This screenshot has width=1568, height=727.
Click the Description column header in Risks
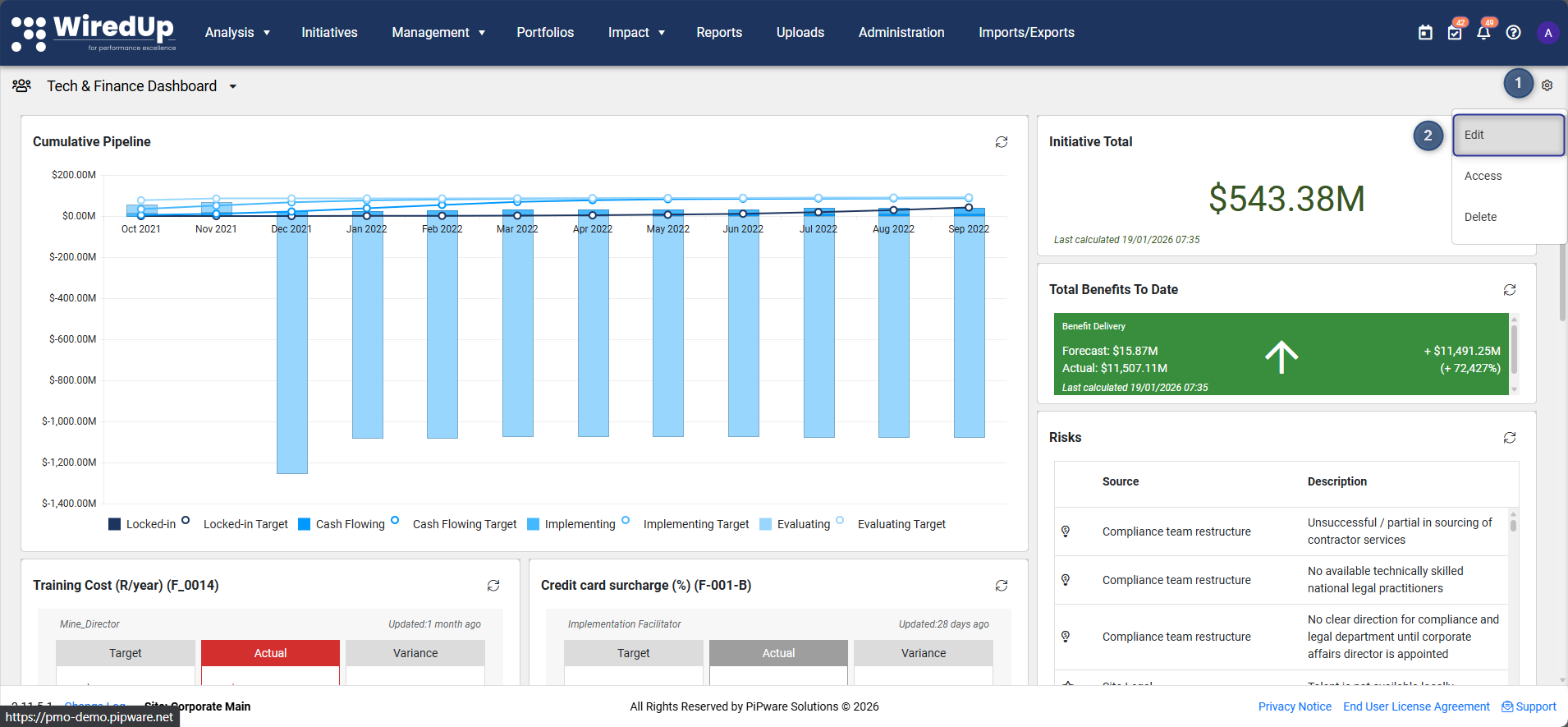coord(1337,481)
